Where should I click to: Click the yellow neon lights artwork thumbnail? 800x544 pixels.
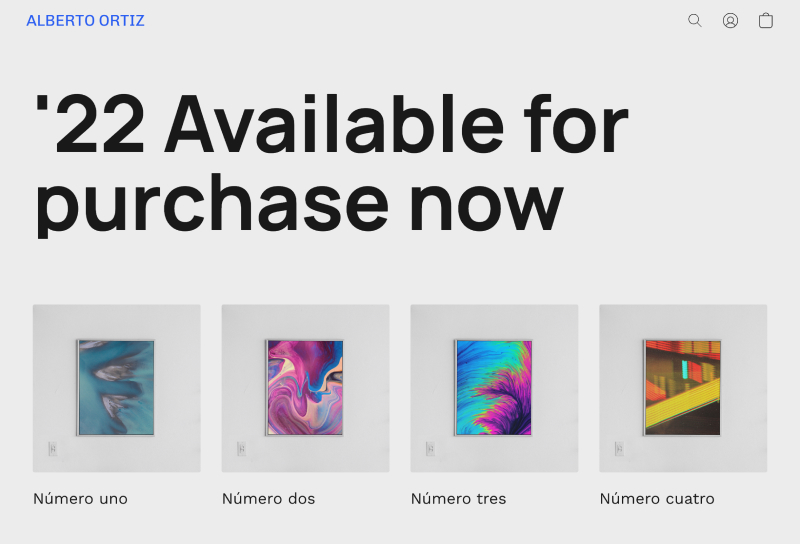[683, 387]
